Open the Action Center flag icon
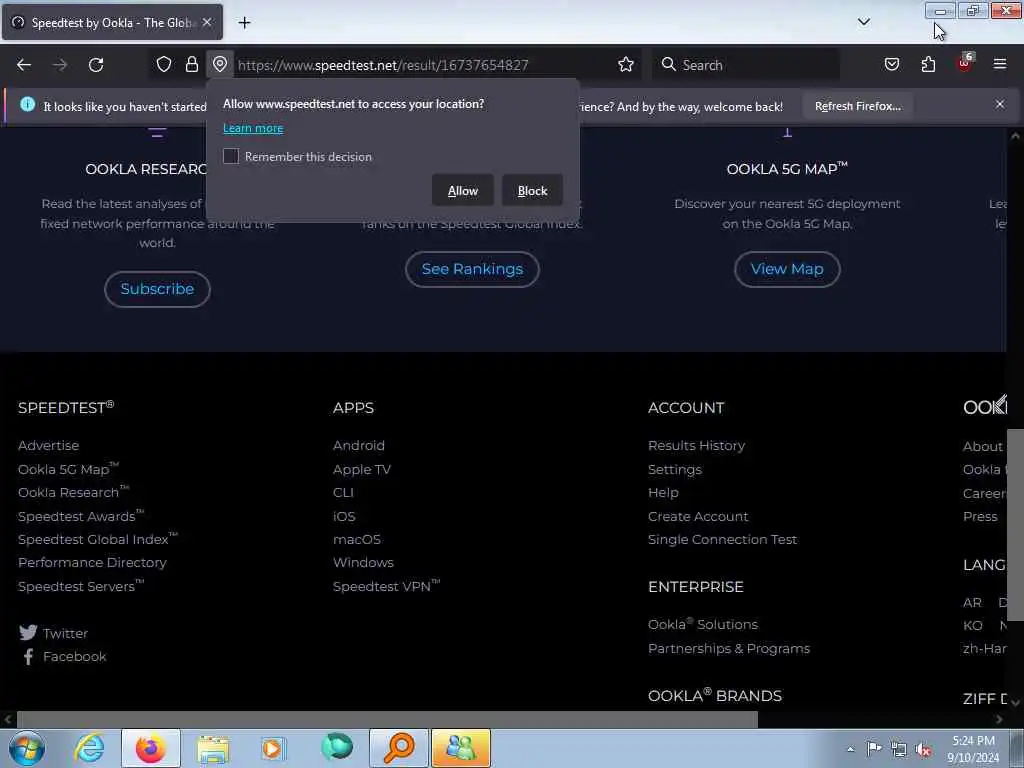The width and height of the screenshot is (1024, 768). (874, 748)
